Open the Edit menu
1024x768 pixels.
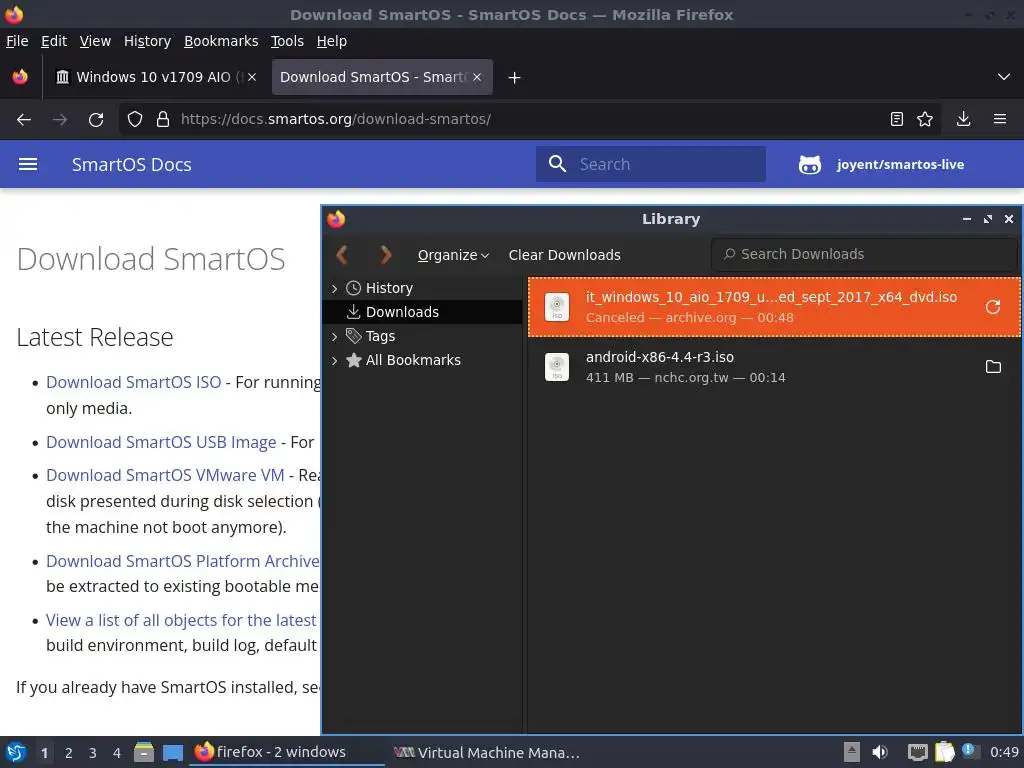[54, 41]
